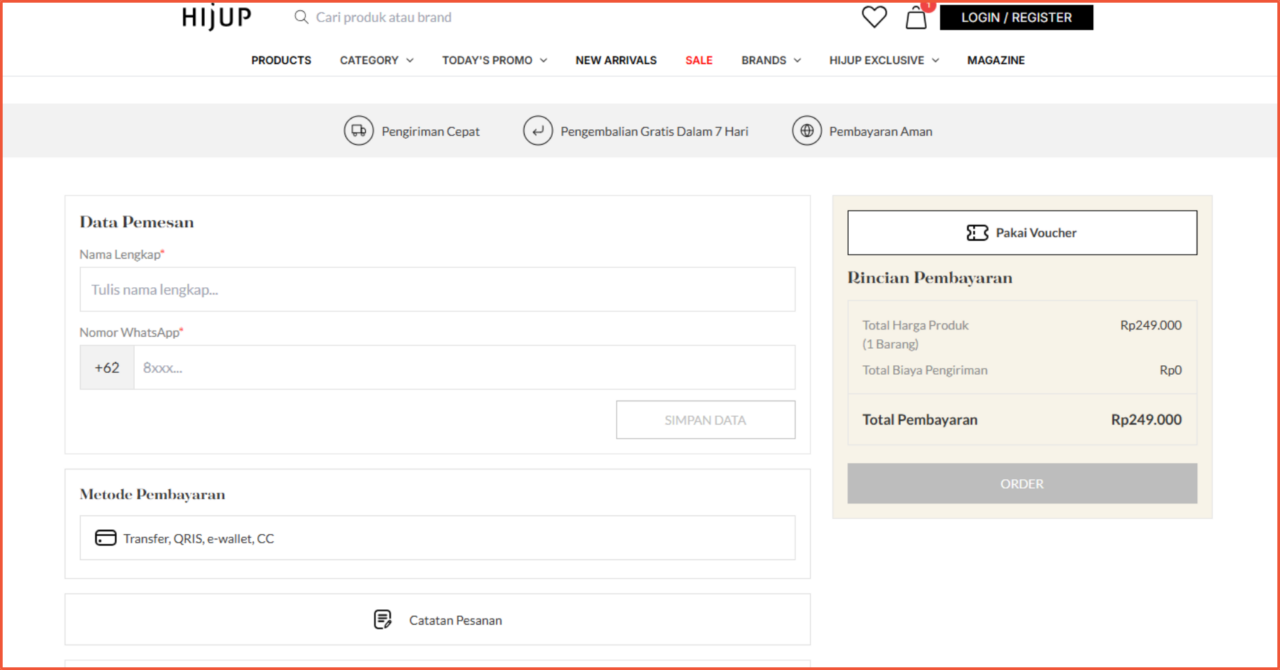This screenshot has height=670, width=1280.
Task: Expand the CATEGORY dropdown menu
Action: click(x=376, y=60)
